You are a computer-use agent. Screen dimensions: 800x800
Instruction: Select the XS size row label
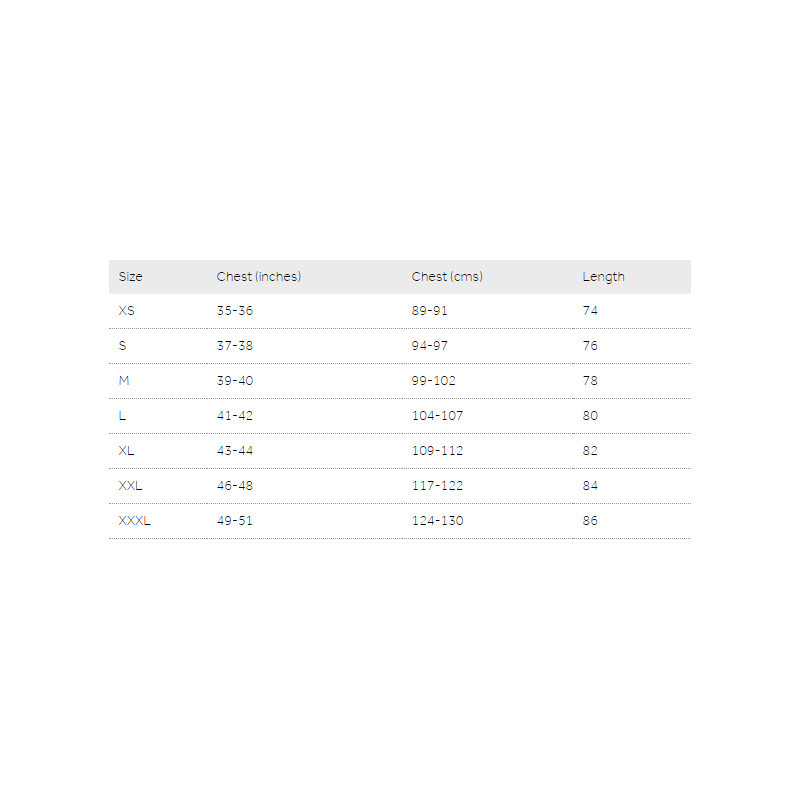click(126, 311)
